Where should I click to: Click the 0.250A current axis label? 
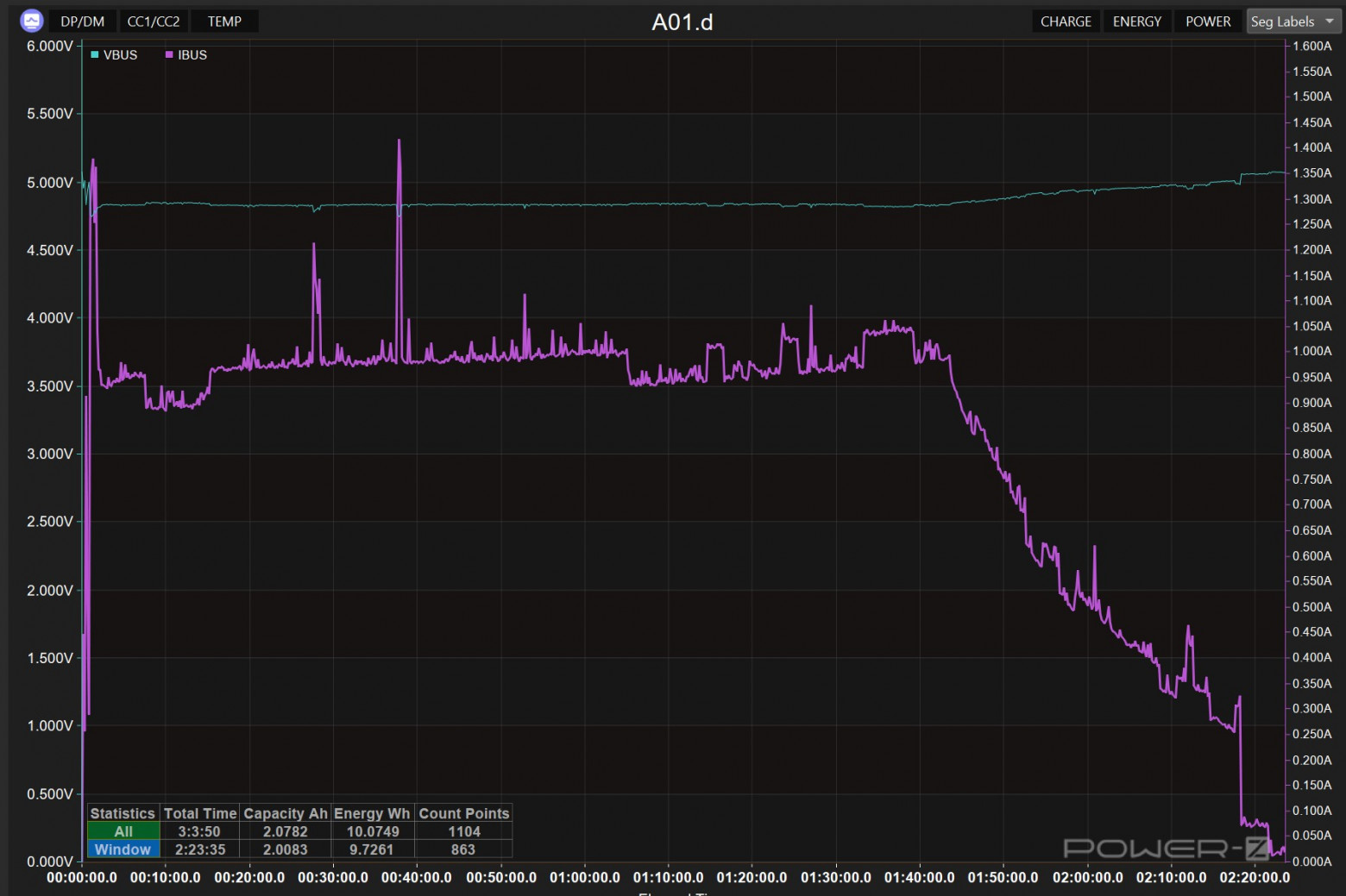pyautogui.click(x=1312, y=734)
